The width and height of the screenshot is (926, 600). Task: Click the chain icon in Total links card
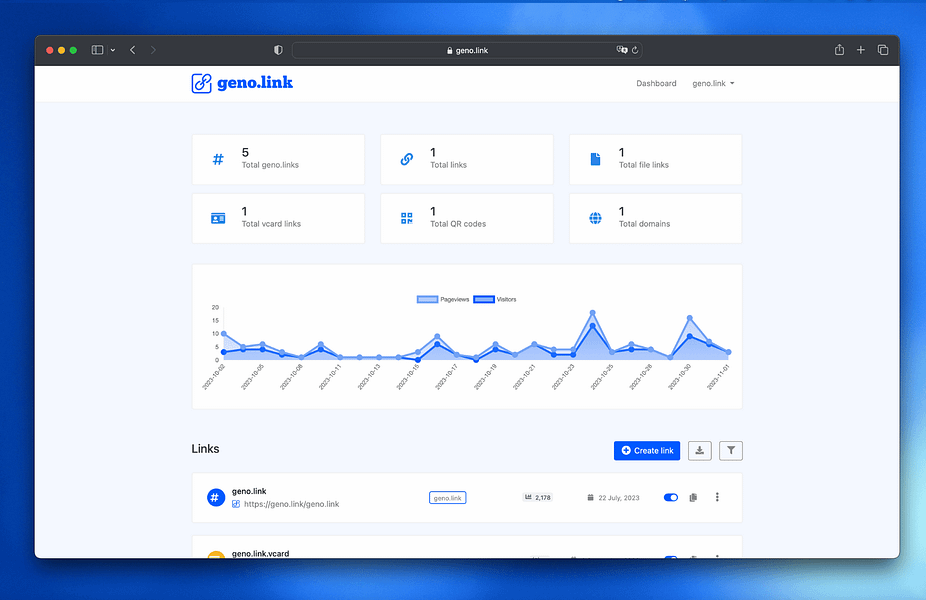tap(406, 159)
